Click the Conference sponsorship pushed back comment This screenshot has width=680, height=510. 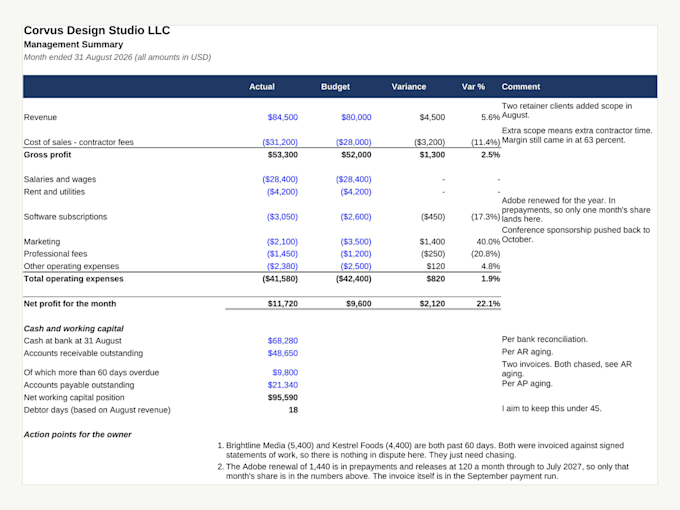(576, 235)
